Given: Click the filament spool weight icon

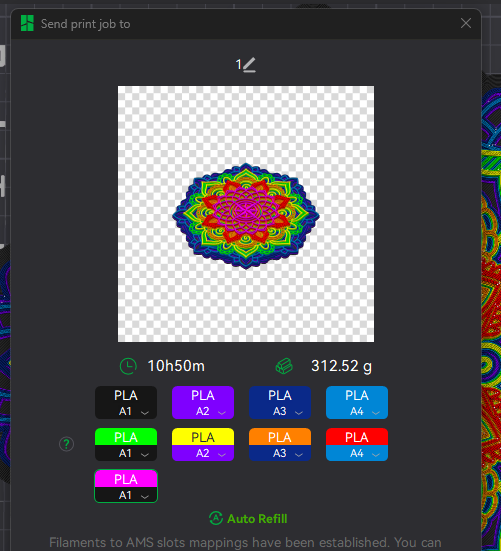Looking at the screenshot, I should [x=284, y=366].
